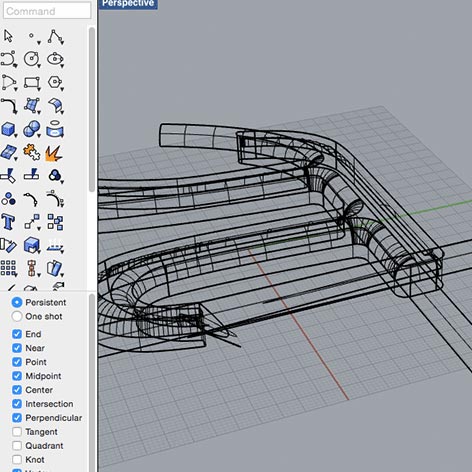The width and height of the screenshot is (472, 472).
Task: Uncheck the End object snap
Action: [17, 334]
